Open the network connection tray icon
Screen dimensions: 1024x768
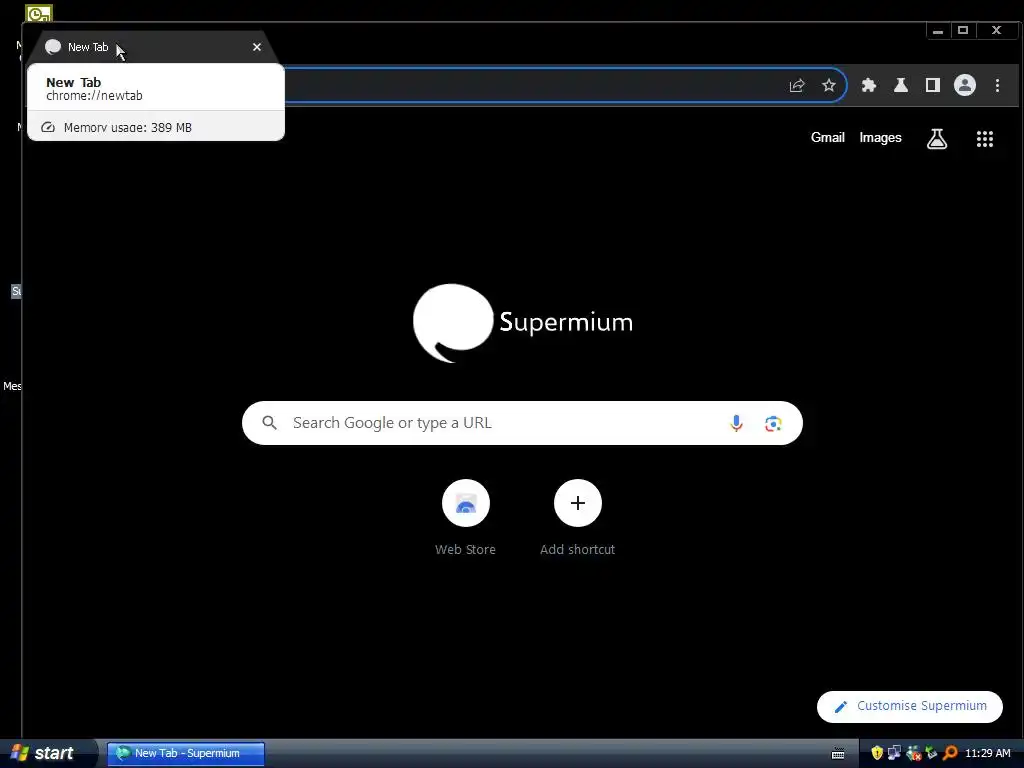tap(895, 753)
